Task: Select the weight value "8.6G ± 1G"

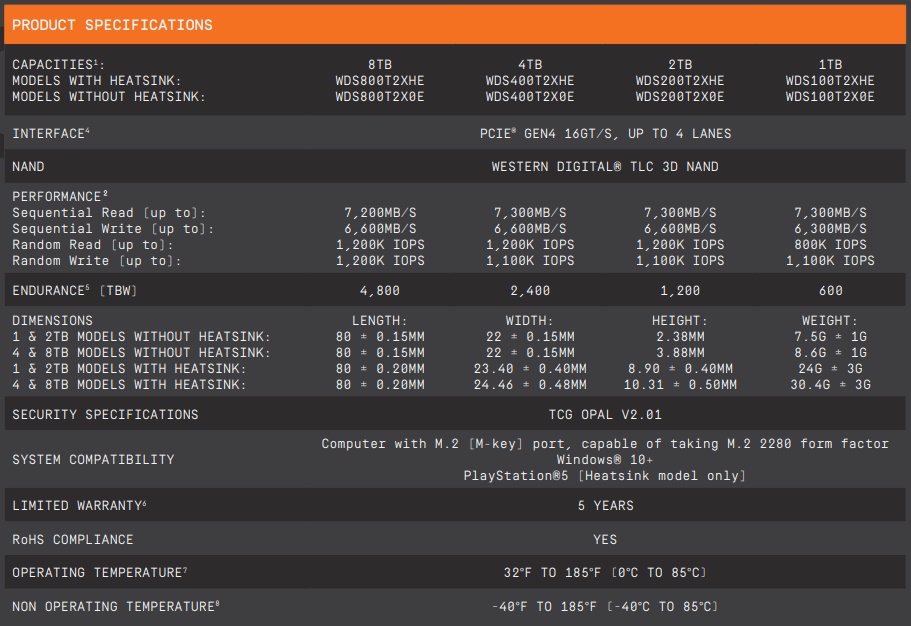Action: click(830, 353)
